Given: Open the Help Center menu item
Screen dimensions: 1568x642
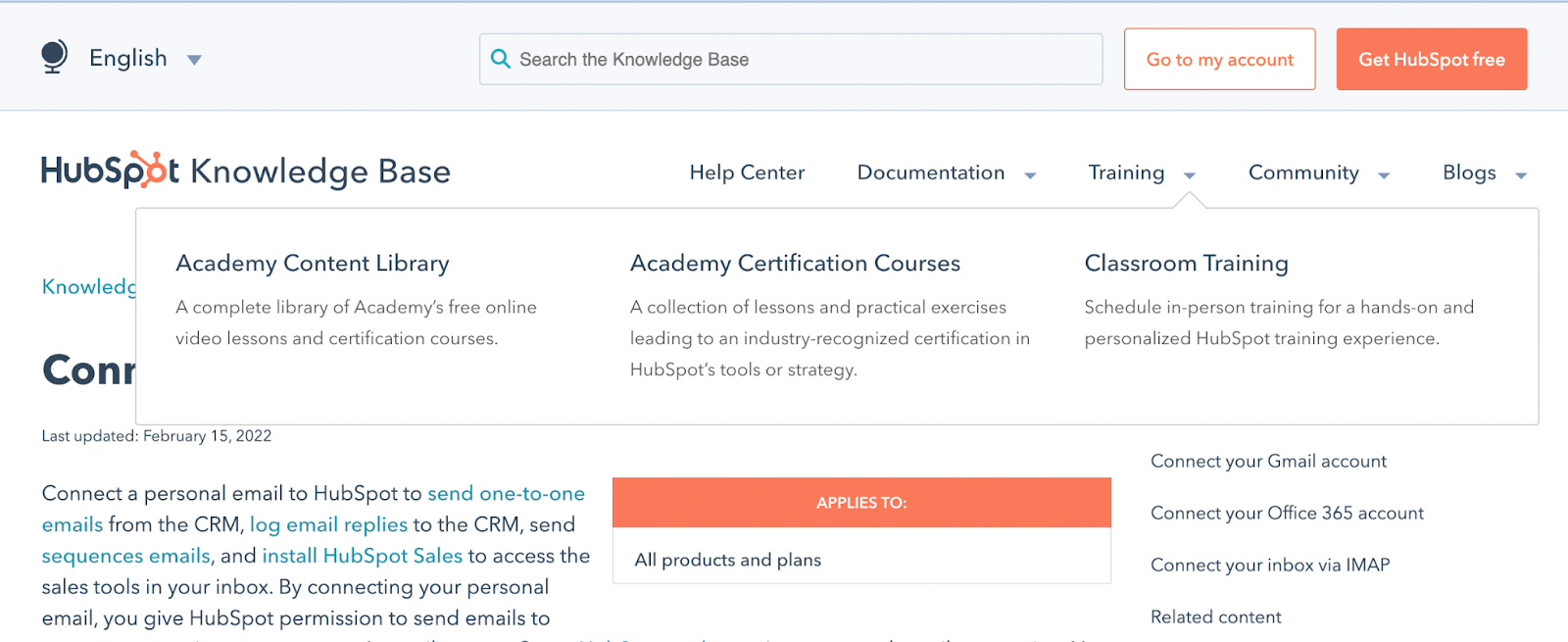Looking at the screenshot, I should [747, 173].
